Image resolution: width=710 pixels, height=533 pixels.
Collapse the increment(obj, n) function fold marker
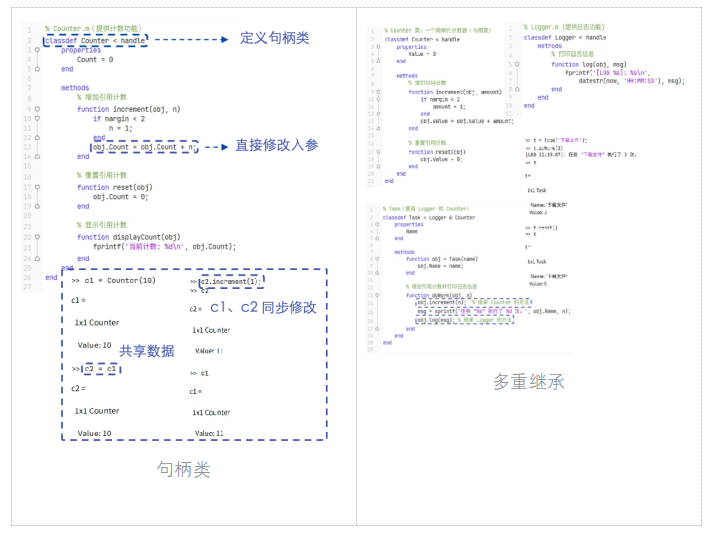(x=37, y=109)
